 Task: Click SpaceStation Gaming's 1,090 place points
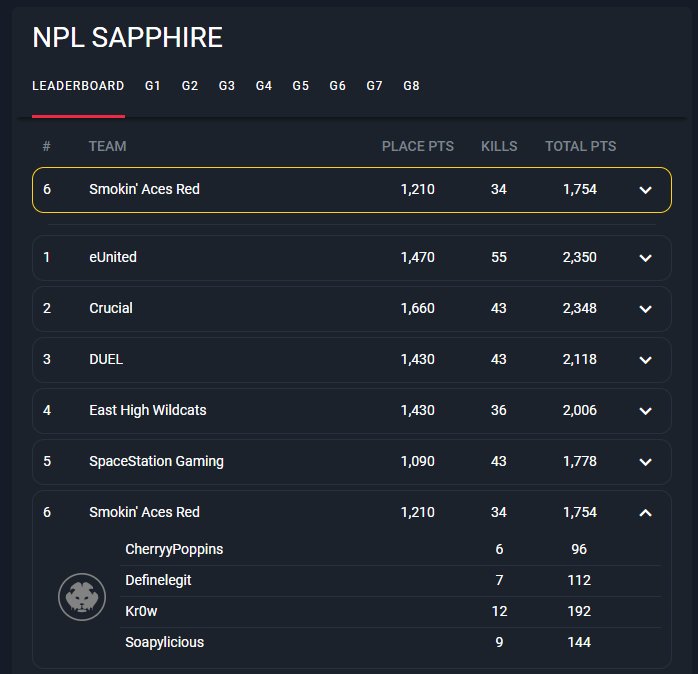[x=418, y=461]
